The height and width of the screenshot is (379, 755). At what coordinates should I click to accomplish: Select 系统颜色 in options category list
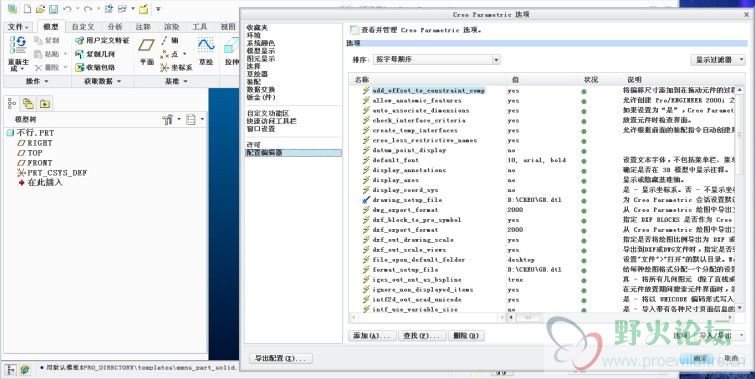261,43
